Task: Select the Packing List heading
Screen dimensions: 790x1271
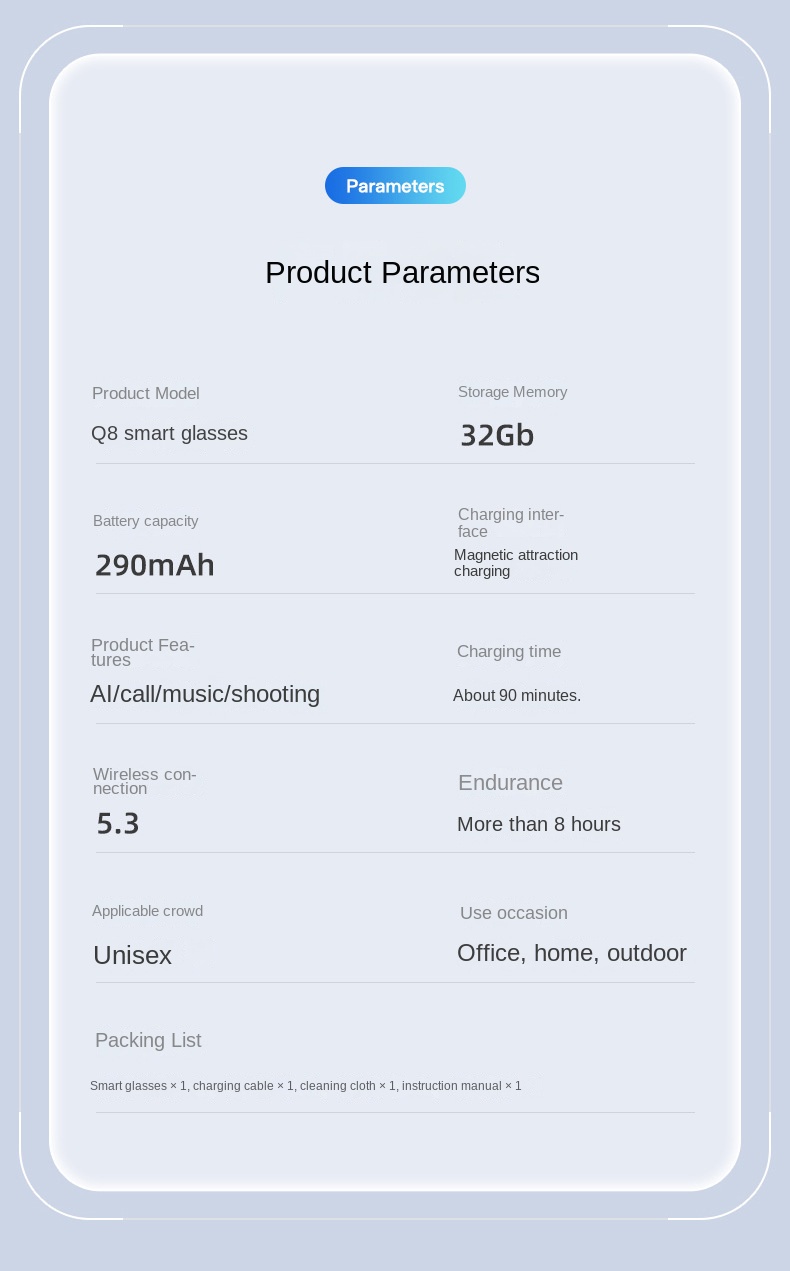Action: tap(148, 1040)
